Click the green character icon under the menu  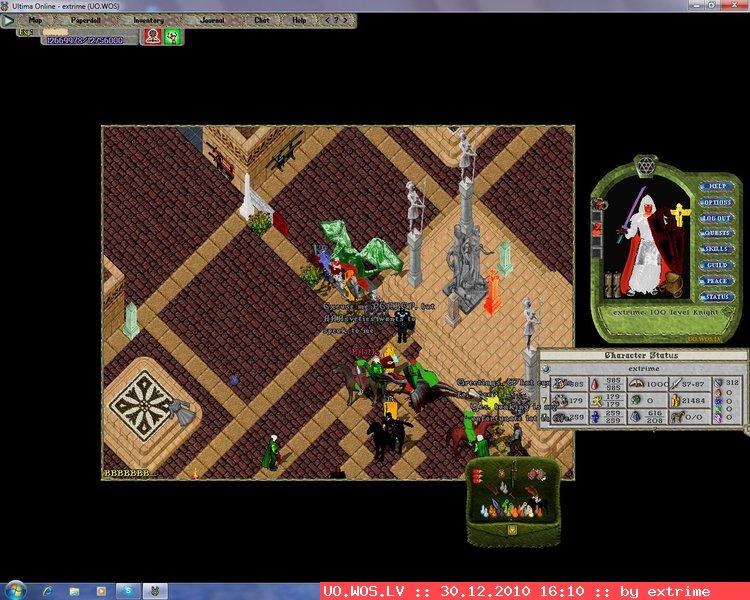click(x=172, y=36)
